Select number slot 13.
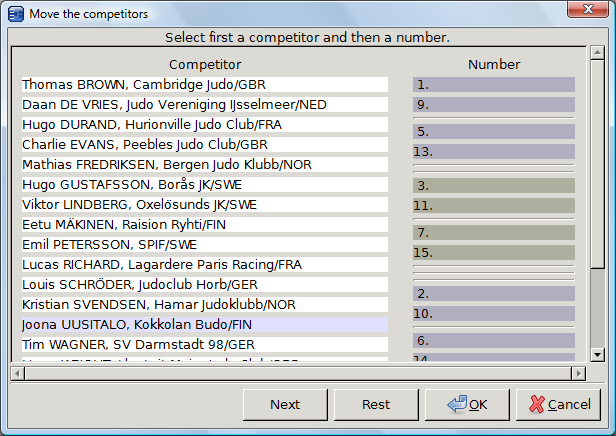 pyautogui.click(x=493, y=152)
